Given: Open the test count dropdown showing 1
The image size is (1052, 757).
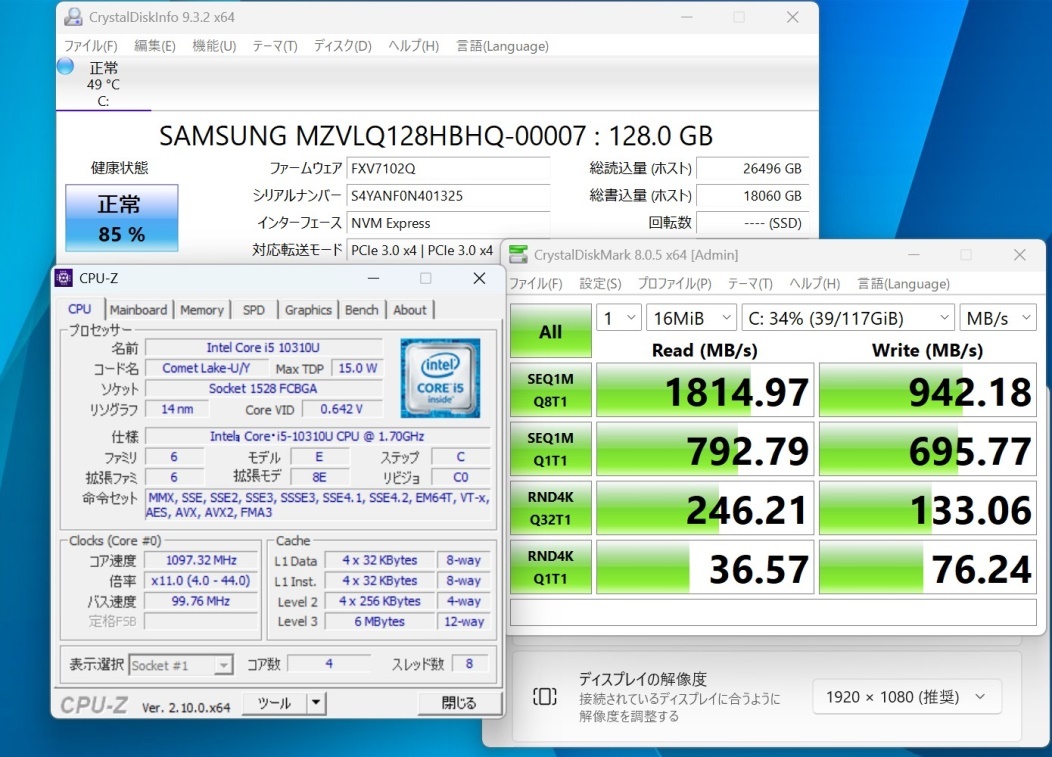Looking at the screenshot, I should [x=619, y=317].
